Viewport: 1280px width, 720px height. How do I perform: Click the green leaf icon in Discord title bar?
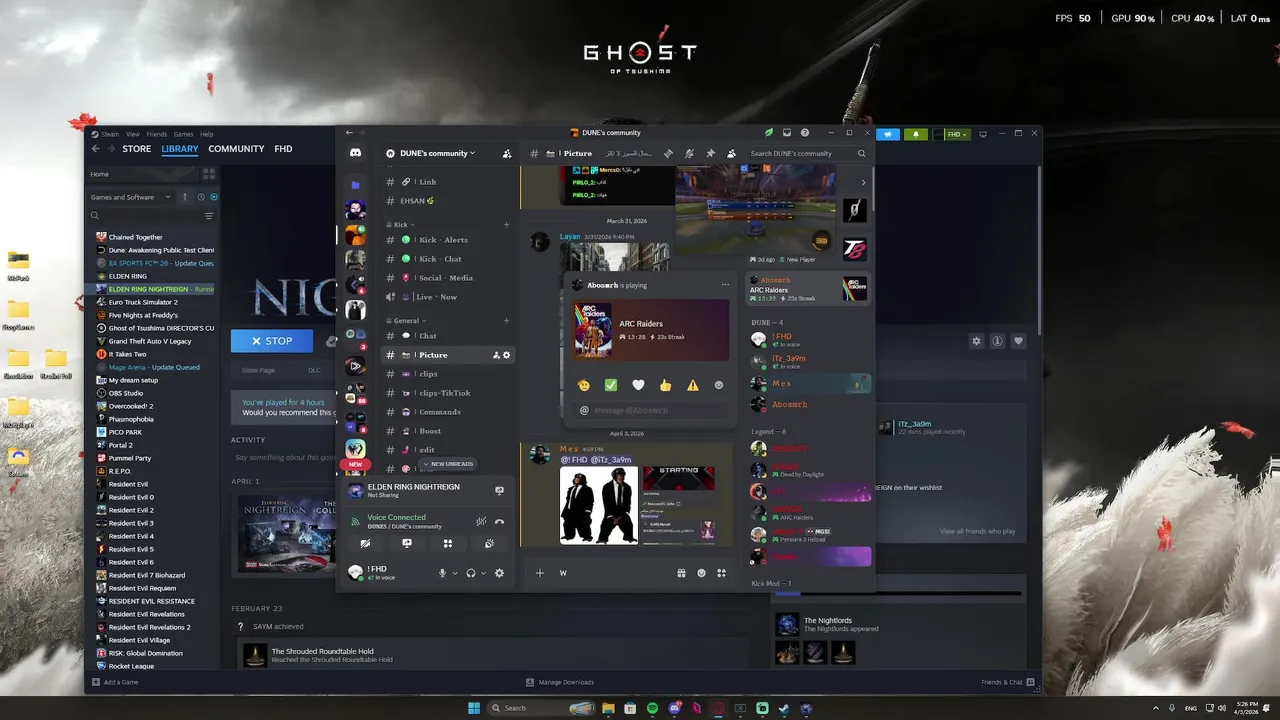(769, 132)
